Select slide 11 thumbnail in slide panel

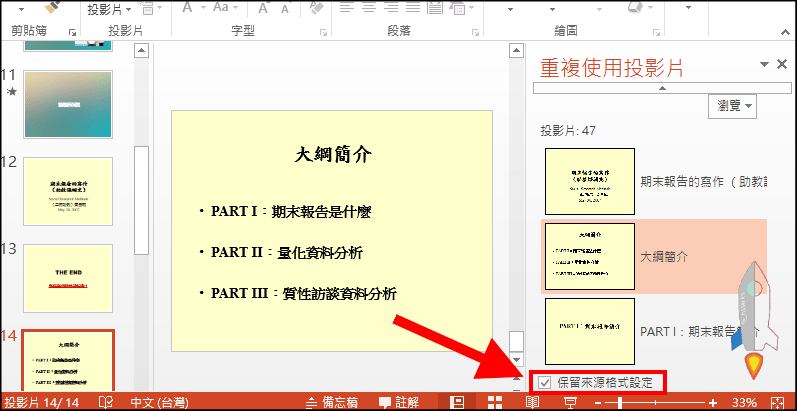[x=68, y=104]
